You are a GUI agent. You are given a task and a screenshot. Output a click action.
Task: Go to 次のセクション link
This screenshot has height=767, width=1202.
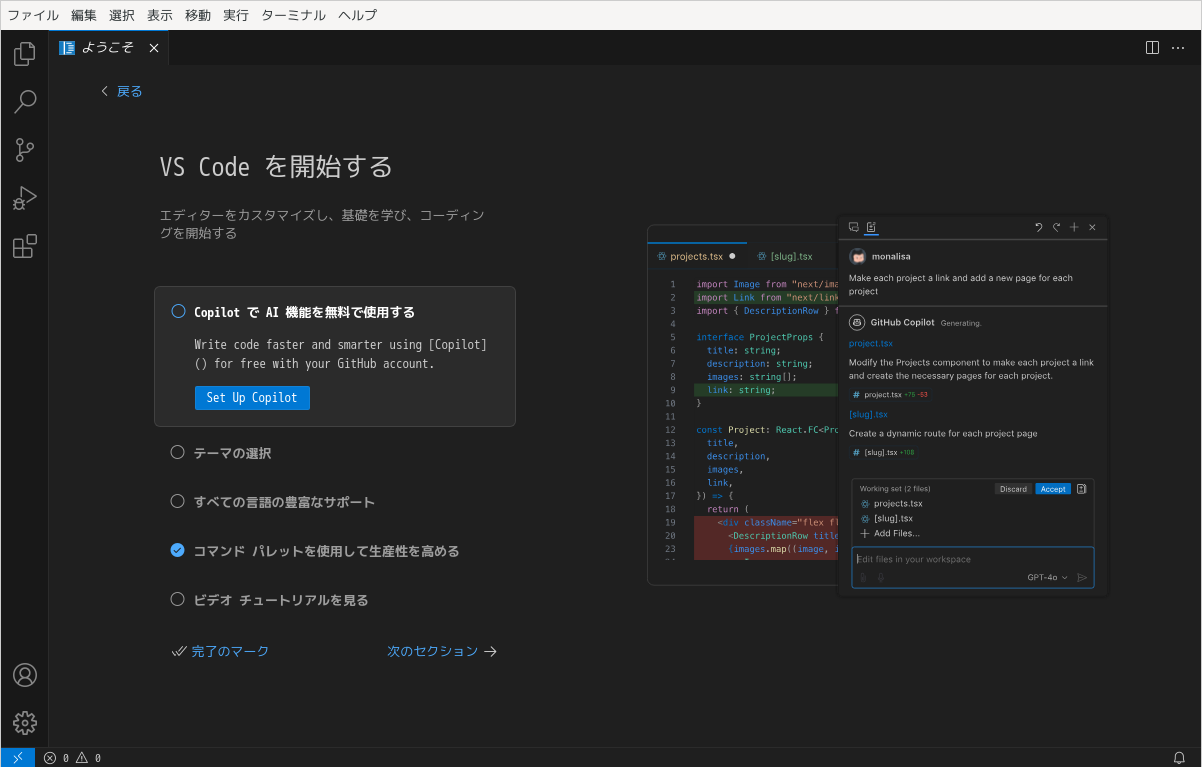pos(442,651)
